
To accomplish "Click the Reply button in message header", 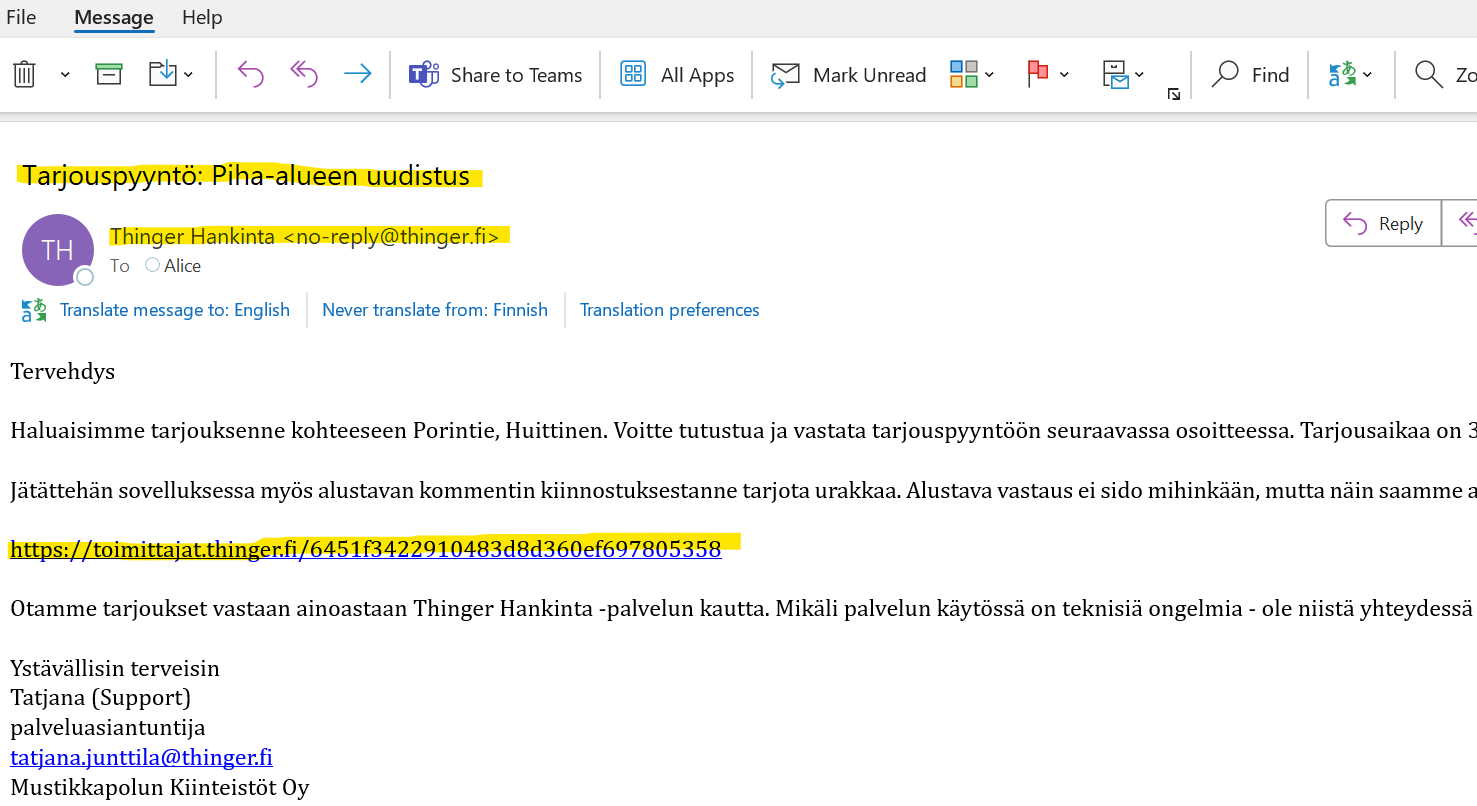I will click(x=1383, y=223).
